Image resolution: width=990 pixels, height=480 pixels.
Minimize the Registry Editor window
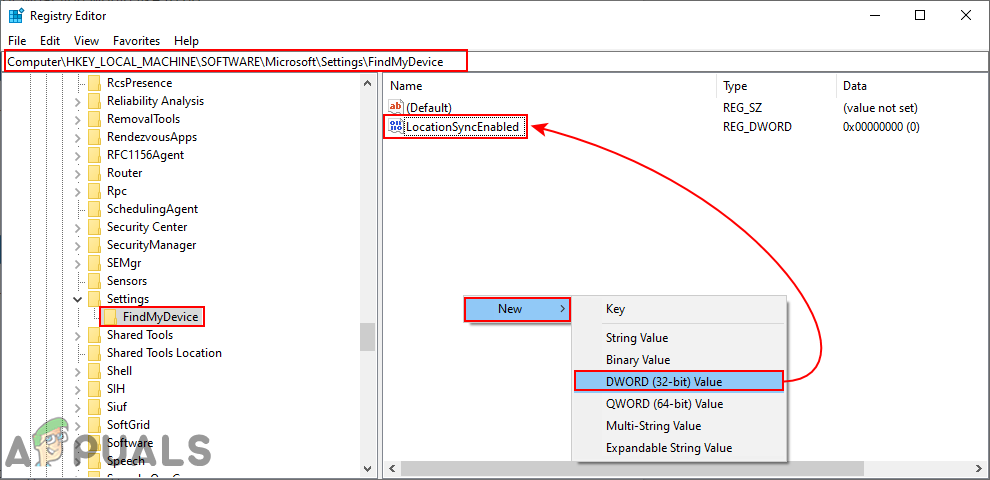point(874,16)
